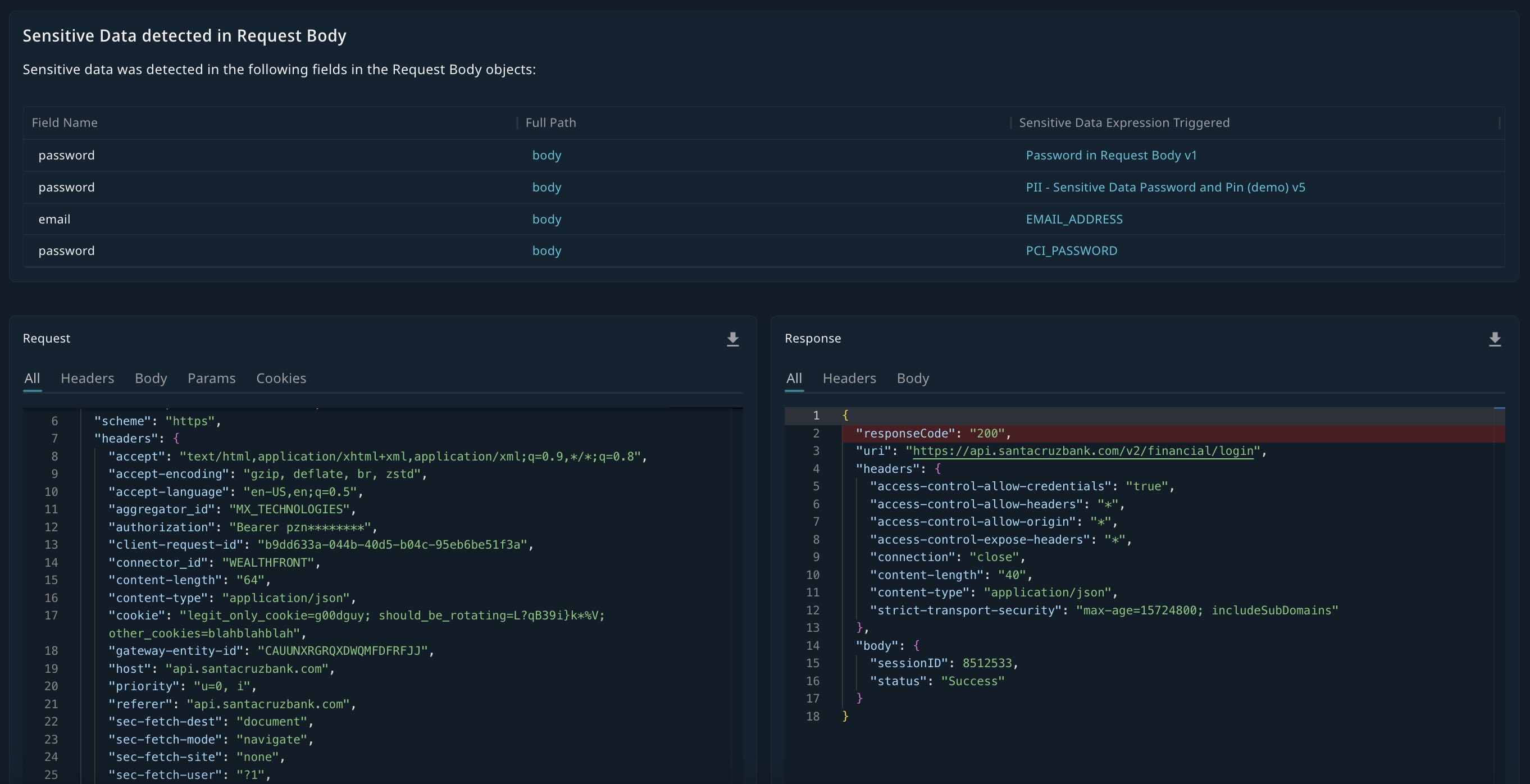Click the Request "headers" opening brace line

(136, 438)
